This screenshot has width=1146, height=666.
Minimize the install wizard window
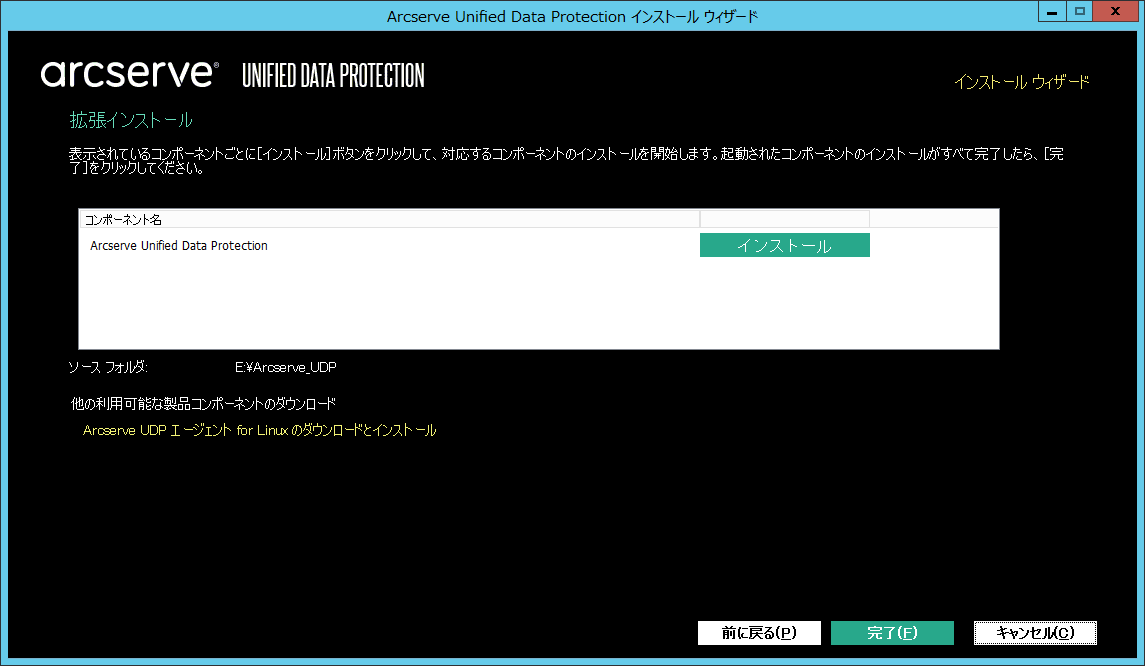pos(1052,12)
